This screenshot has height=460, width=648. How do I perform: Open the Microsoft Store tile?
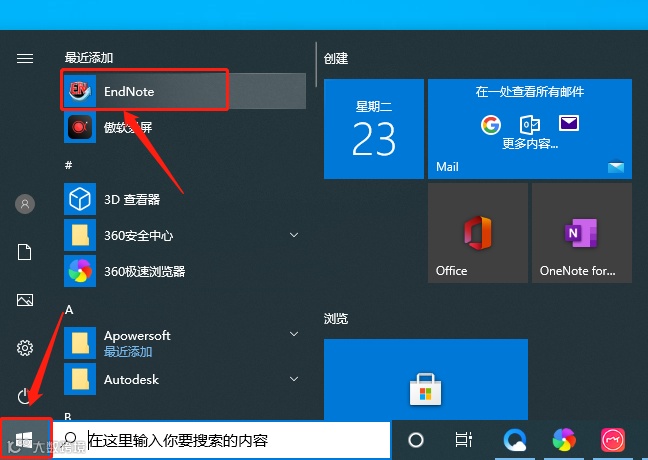point(426,379)
